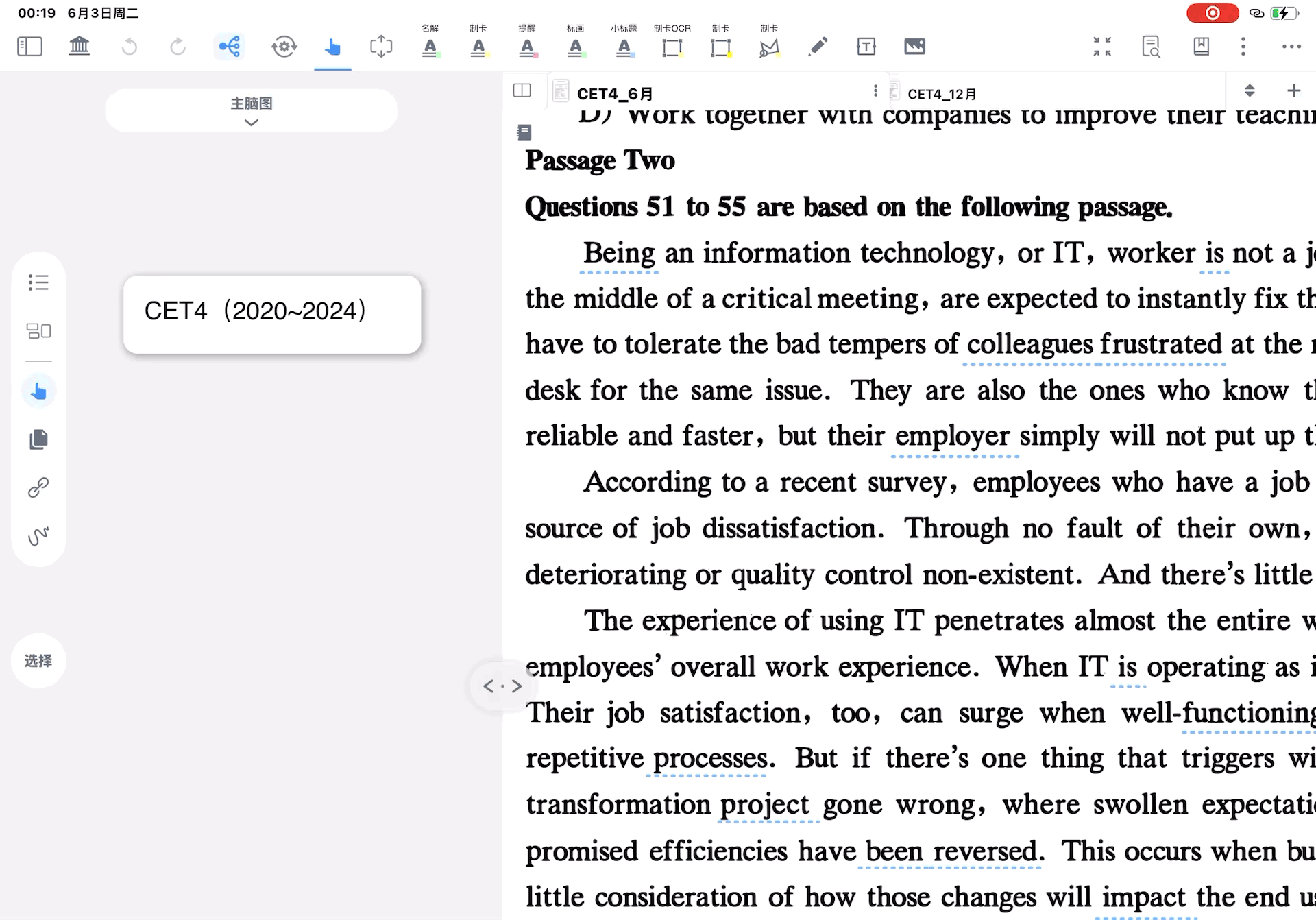This screenshot has width=1316, height=920.
Task: Click the underlined word "project"
Action: point(765,805)
